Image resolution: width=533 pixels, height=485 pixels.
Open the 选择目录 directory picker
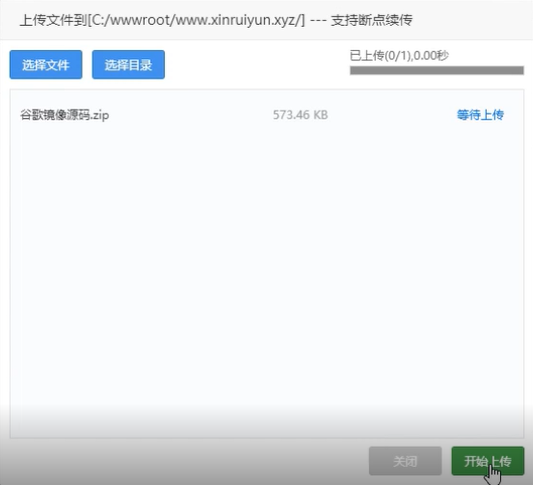(x=128, y=65)
